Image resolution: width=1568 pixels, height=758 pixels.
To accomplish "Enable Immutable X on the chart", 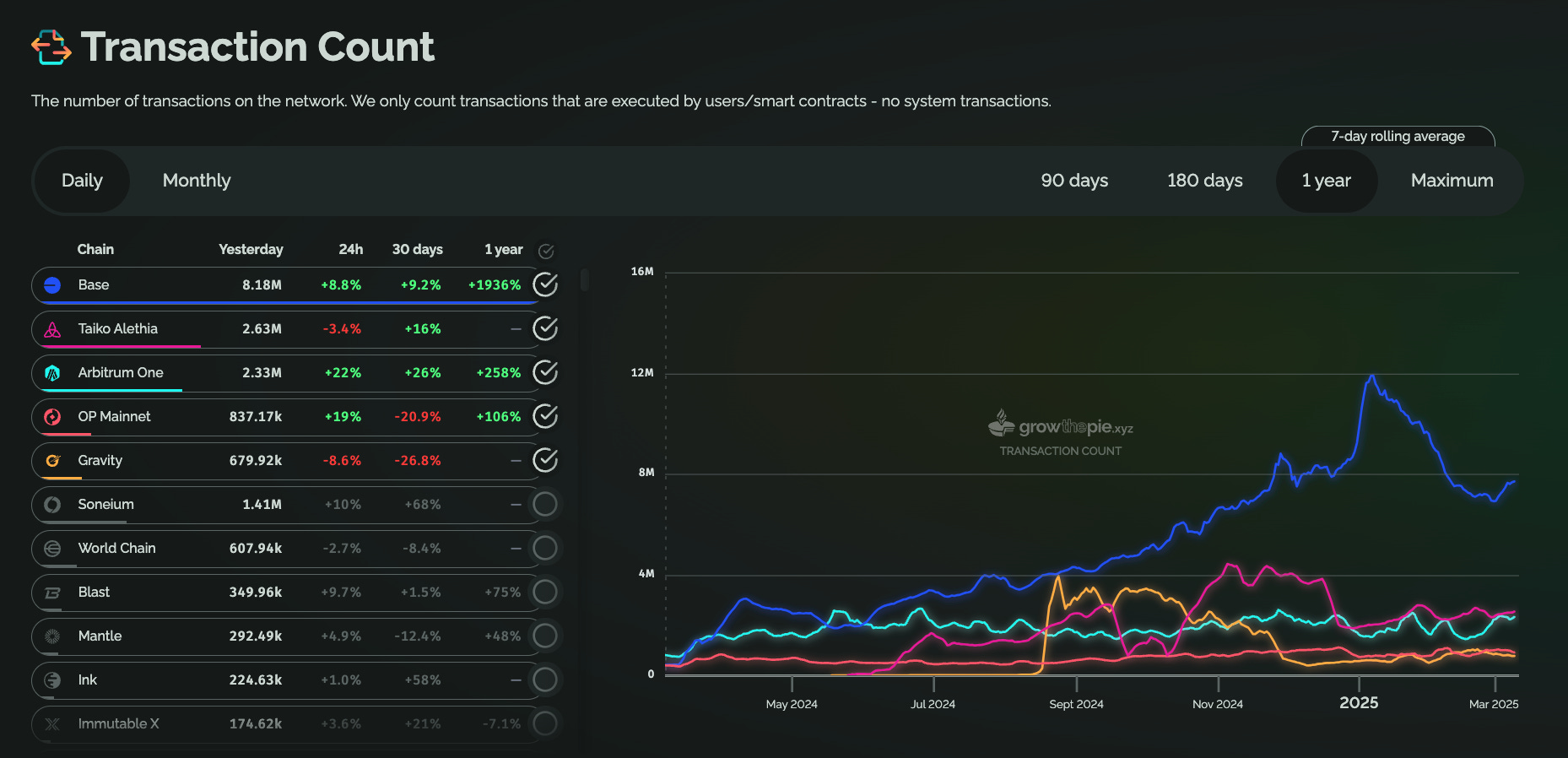I will (545, 724).
